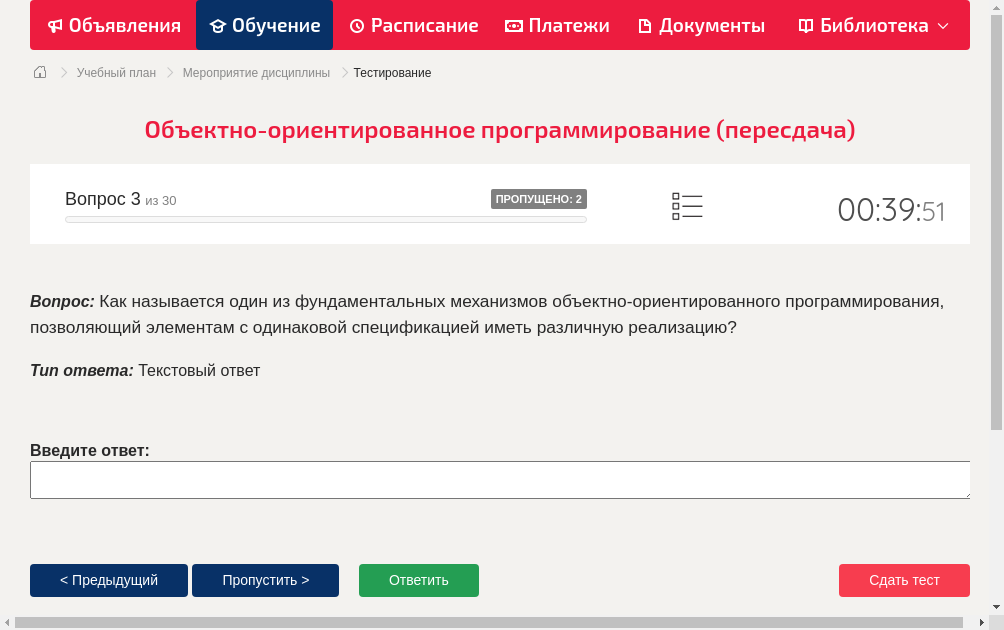1004x630 pixels.
Task: Click the Предыдущий button
Action: click(x=108, y=580)
